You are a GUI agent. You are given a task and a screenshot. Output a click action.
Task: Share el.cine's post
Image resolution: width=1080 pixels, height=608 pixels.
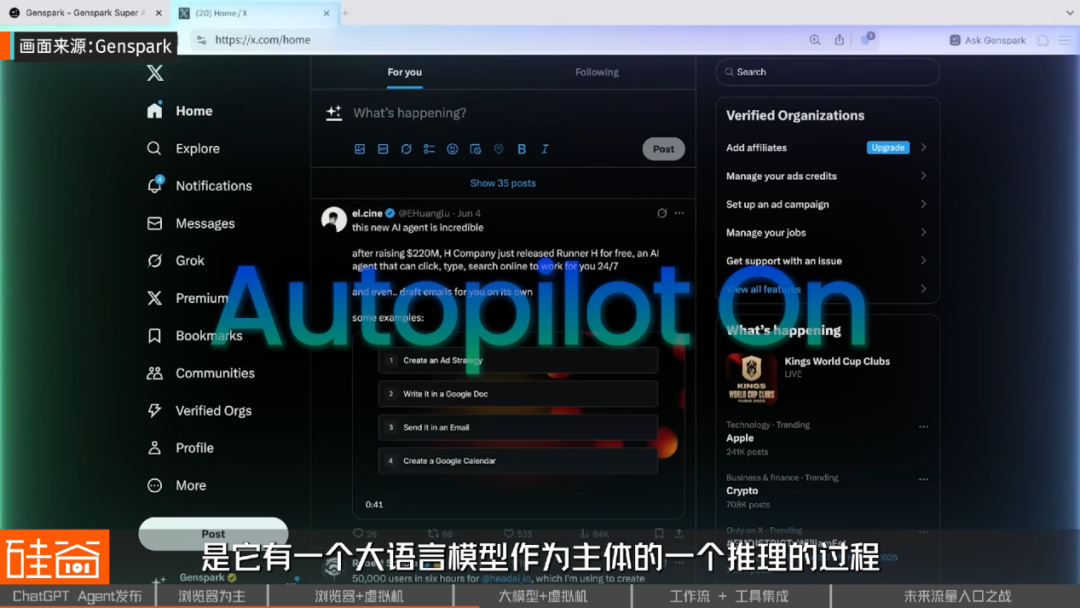click(x=679, y=534)
